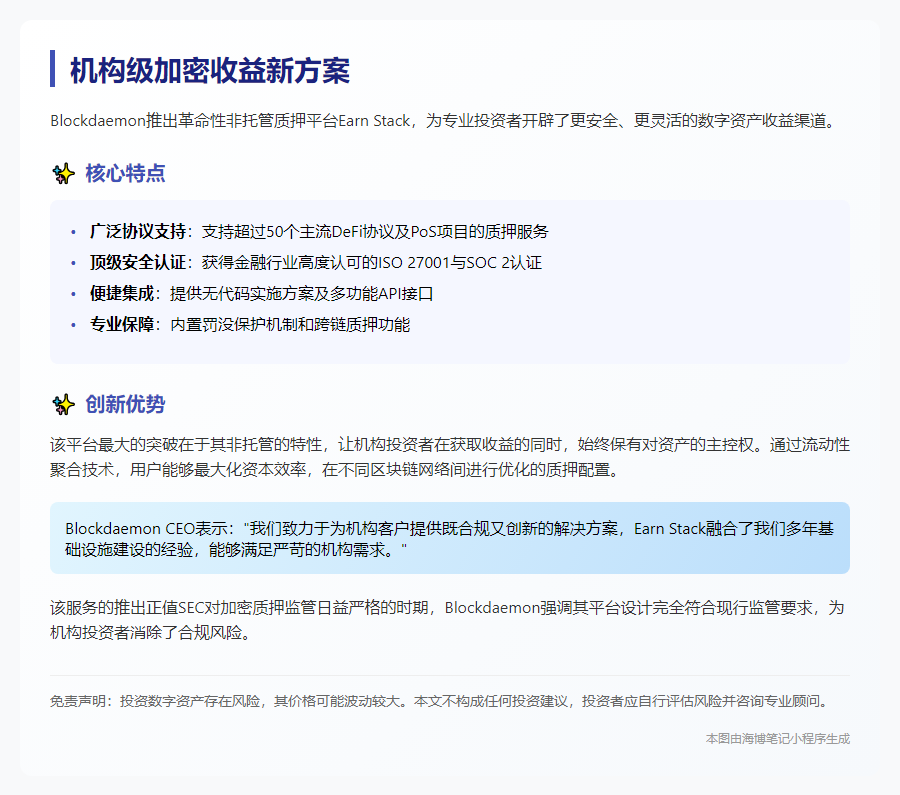This screenshot has width=900, height=795.
Task: Click the paragraph starting 该服务的推出正值SEC
Action: [x=447, y=620]
